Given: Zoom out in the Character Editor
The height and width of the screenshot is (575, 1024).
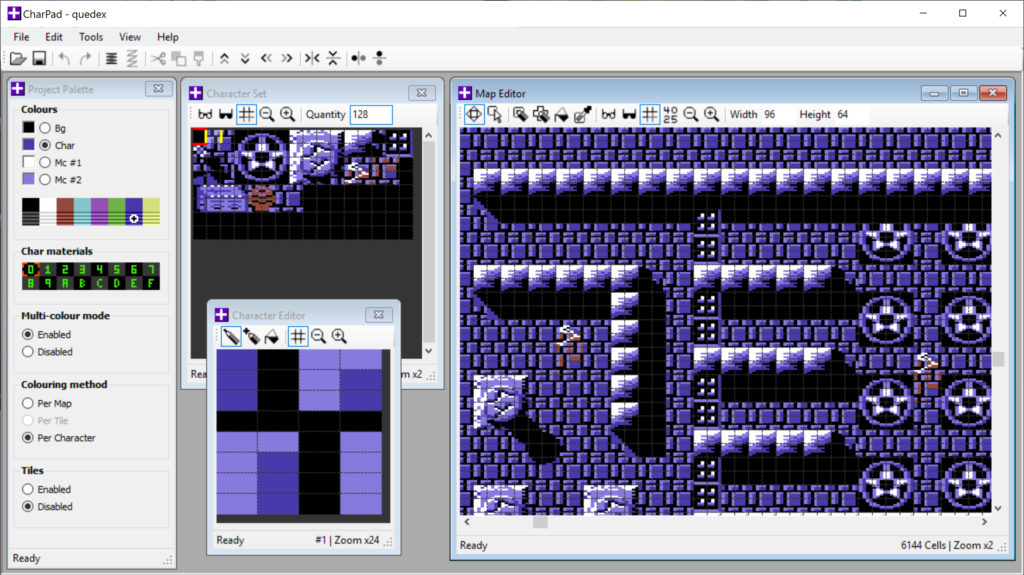Looking at the screenshot, I should coord(318,337).
